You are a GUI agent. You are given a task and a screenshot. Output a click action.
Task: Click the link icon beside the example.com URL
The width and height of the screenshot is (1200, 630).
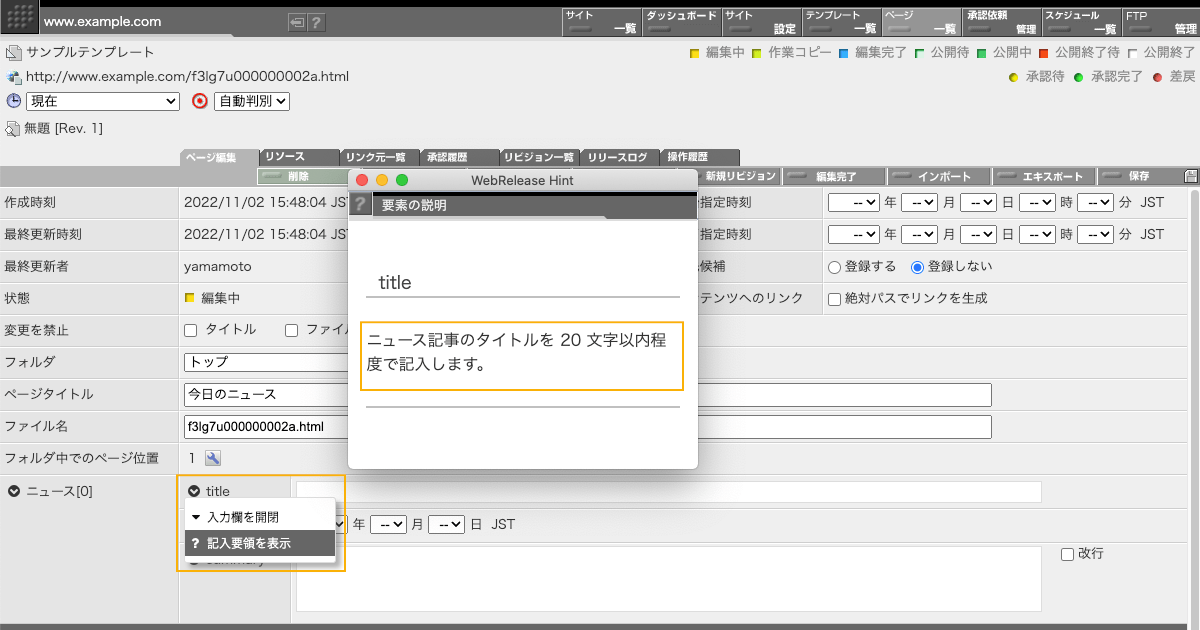click(11, 76)
